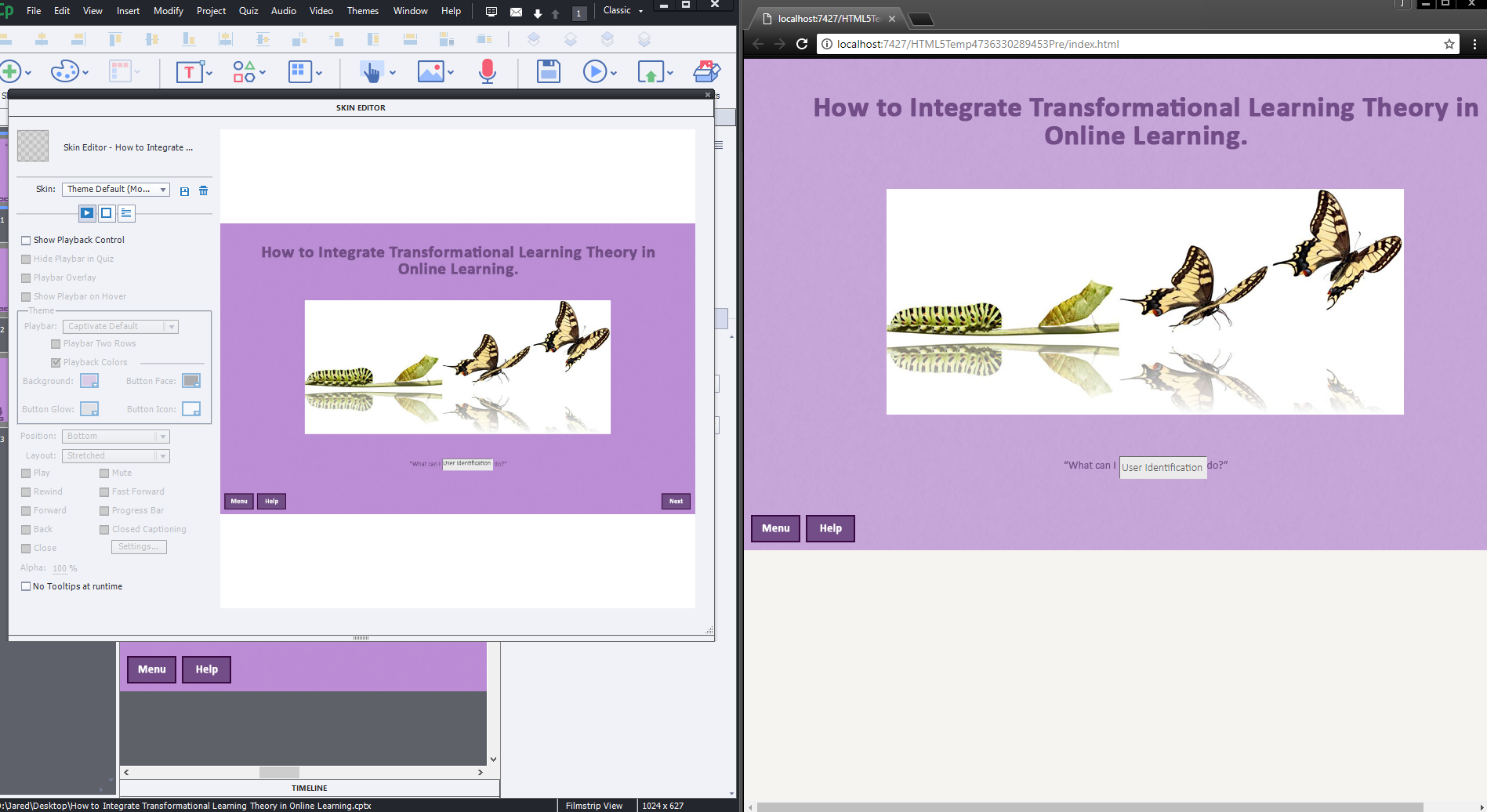The height and width of the screenshot is (812, 1487).
Task: Click the Background color swatch
Action: 89,381
